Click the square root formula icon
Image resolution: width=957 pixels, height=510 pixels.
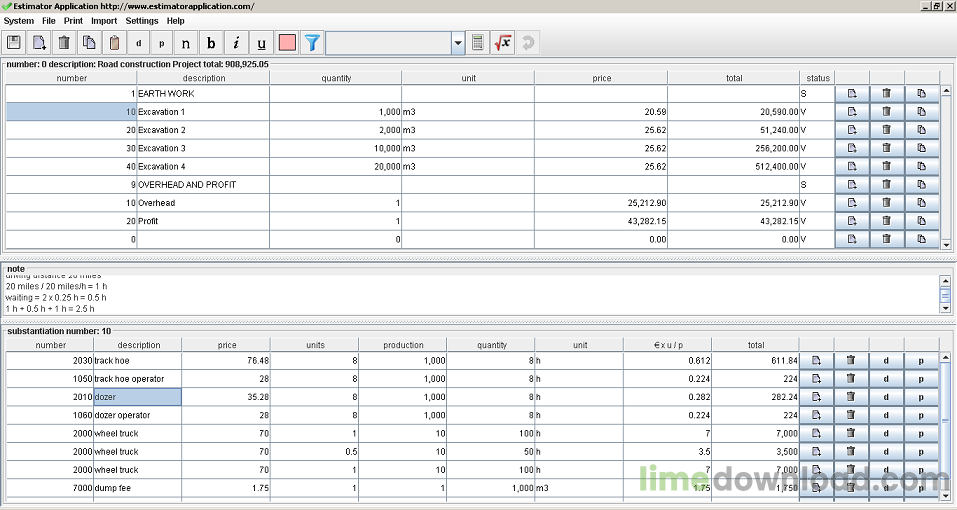point(503,43)
